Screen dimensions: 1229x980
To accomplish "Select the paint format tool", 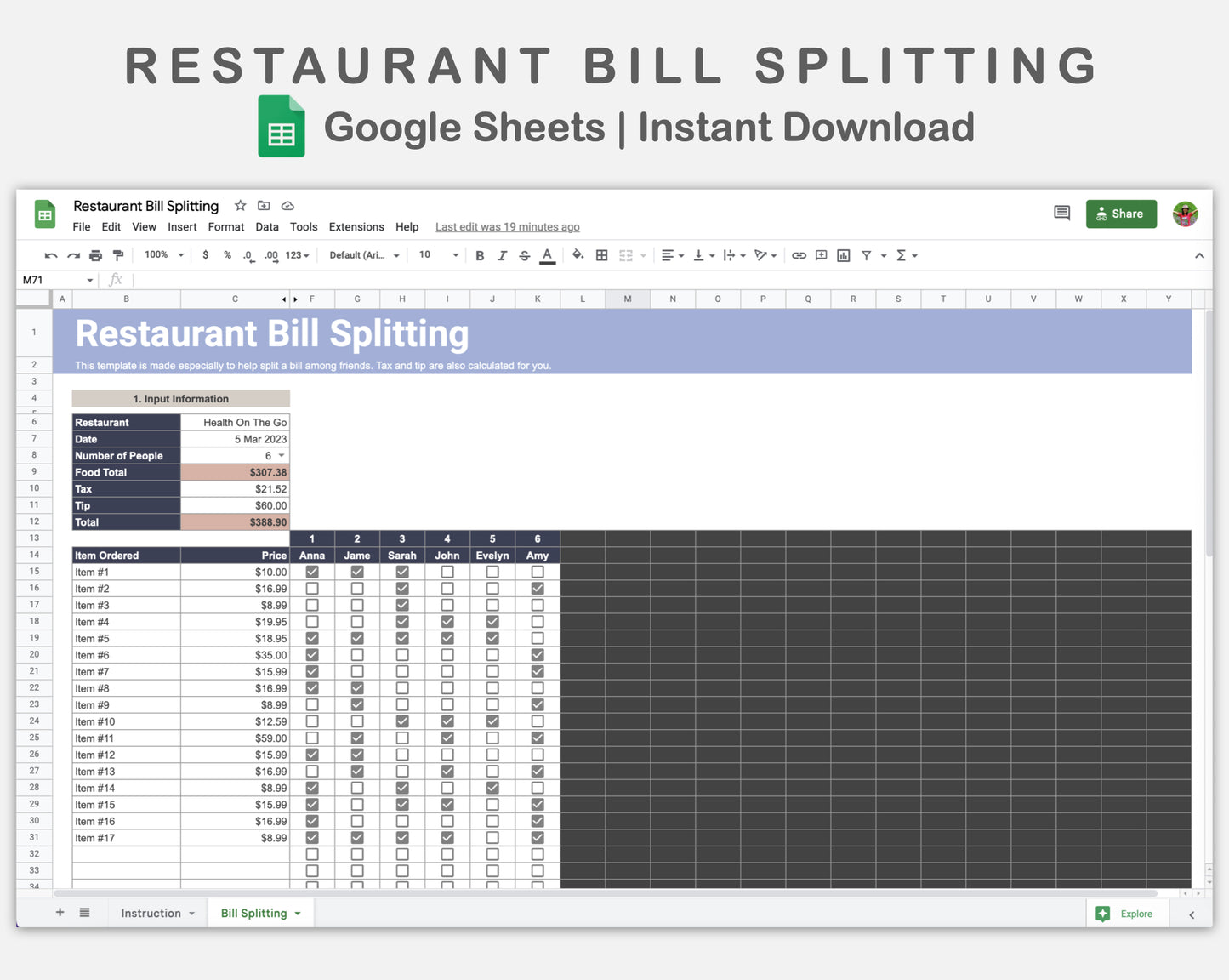I will 118,255.
